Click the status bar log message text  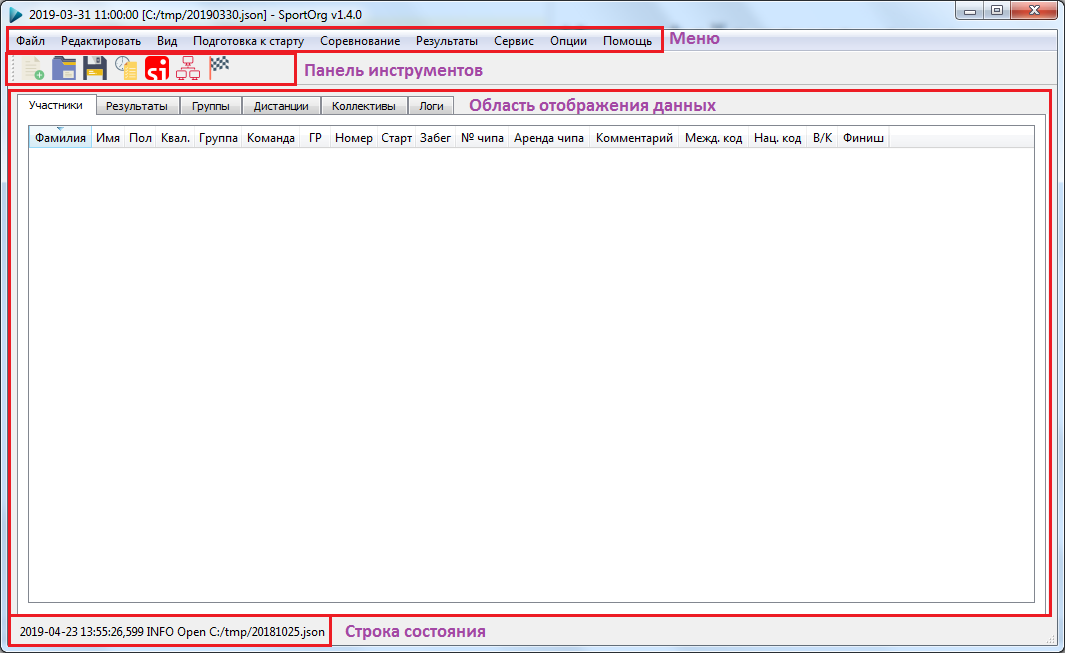pyautogui.click(x=172, y=632)
